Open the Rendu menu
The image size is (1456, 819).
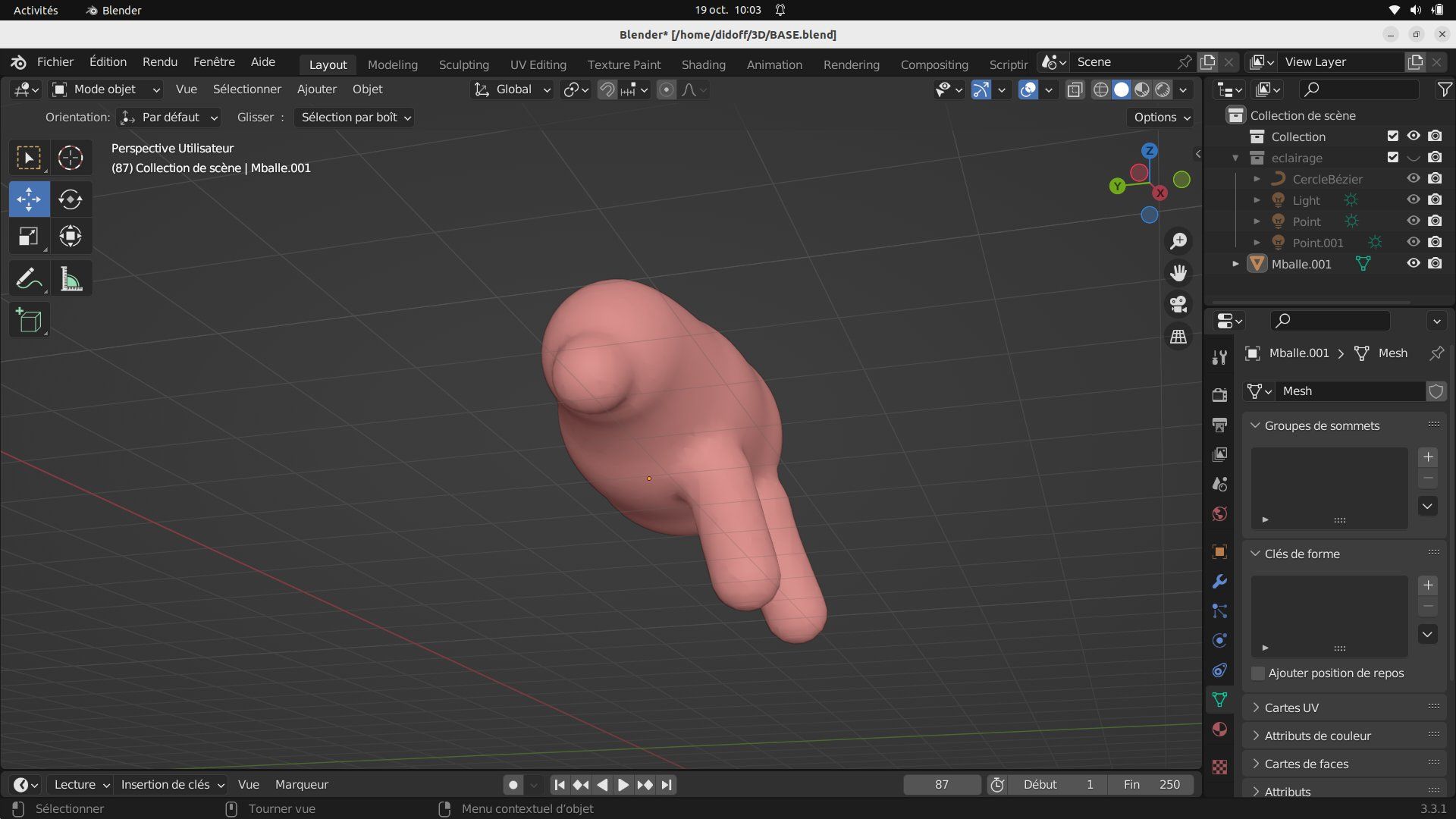tap(160, 62)
